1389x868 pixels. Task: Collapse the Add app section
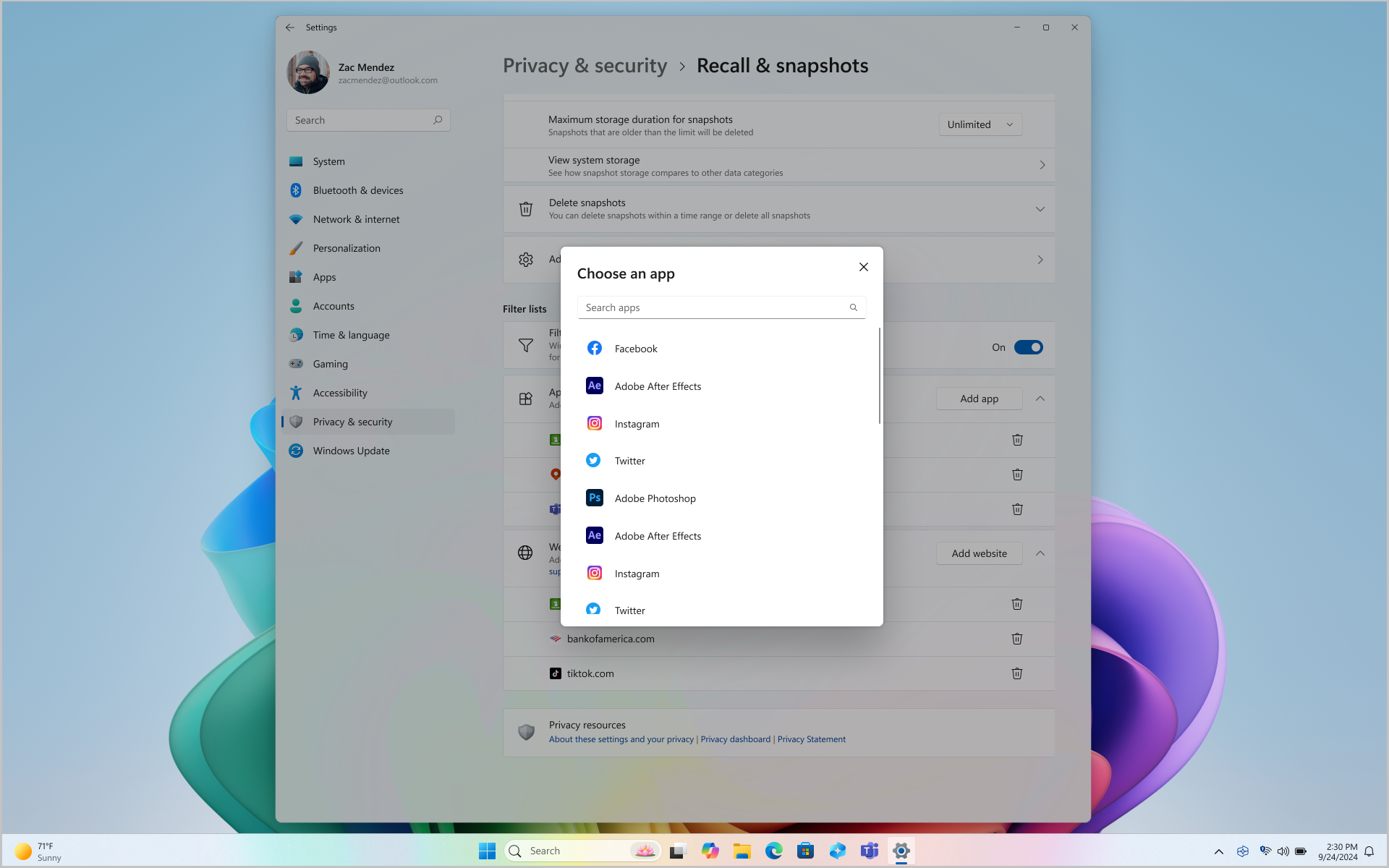[x=1040, y=398]
